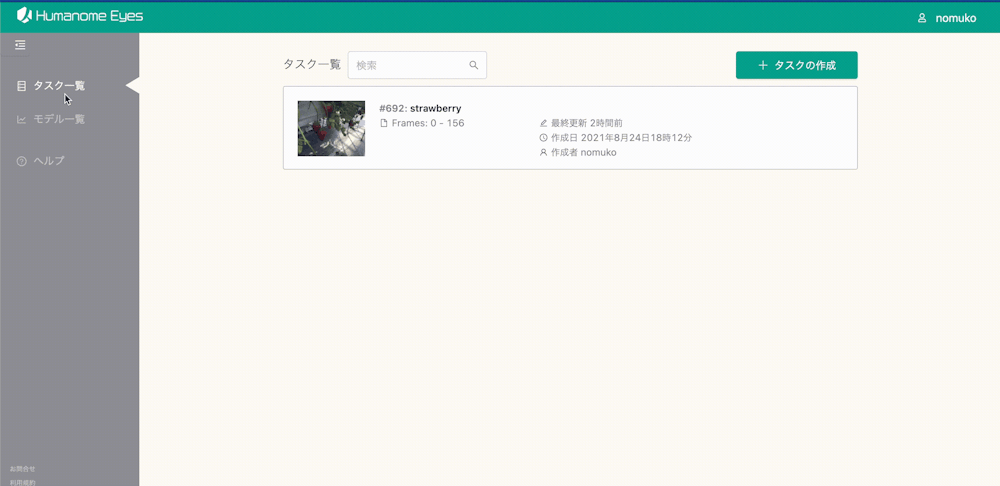Click the clock icon beside 作成日
1000x486 pixels.
544,138
